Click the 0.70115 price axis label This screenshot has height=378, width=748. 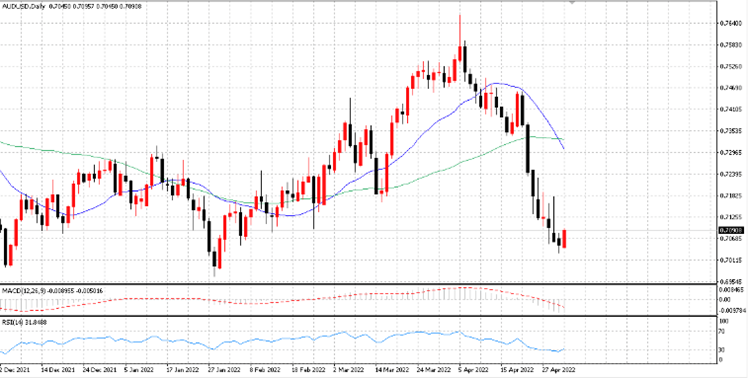(x=730, y=260)
